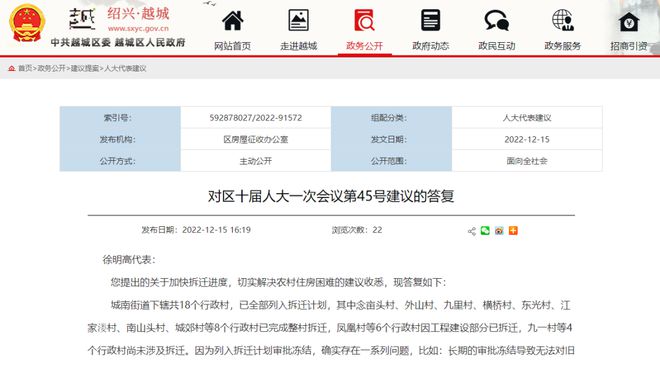The height and width of the screenshot is (368, 660).
Task: Click the generic share icon
Action: (472, 231)
